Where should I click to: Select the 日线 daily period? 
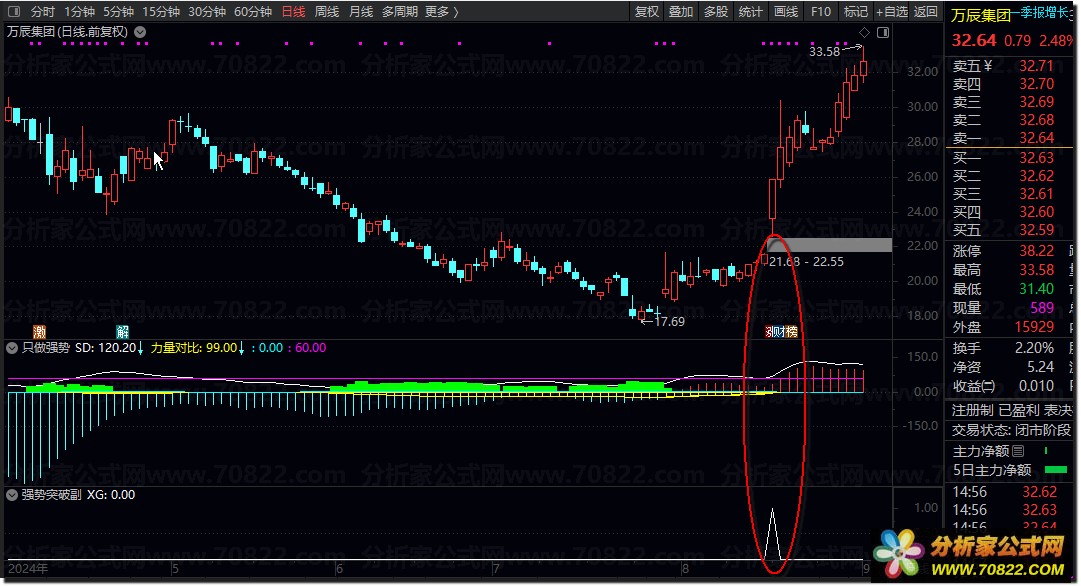pyautogui.click(x=294, y=12)
